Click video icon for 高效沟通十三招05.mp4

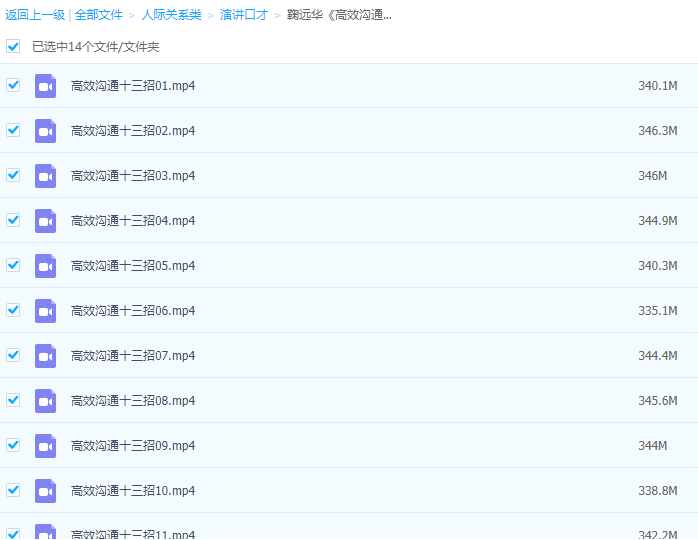(x=45, y=266)
